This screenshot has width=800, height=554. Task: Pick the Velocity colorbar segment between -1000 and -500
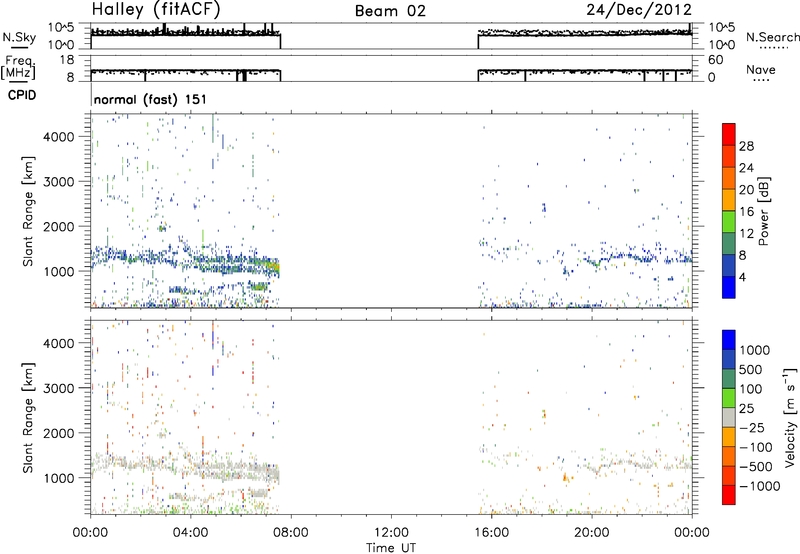pos(729,475)
